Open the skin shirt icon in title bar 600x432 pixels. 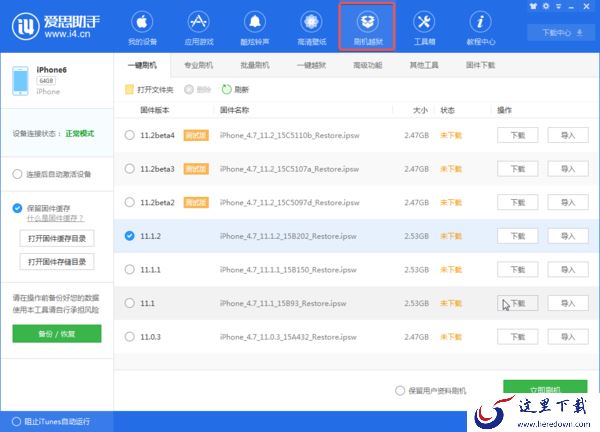pyautogui.click(x=533, y=6)
